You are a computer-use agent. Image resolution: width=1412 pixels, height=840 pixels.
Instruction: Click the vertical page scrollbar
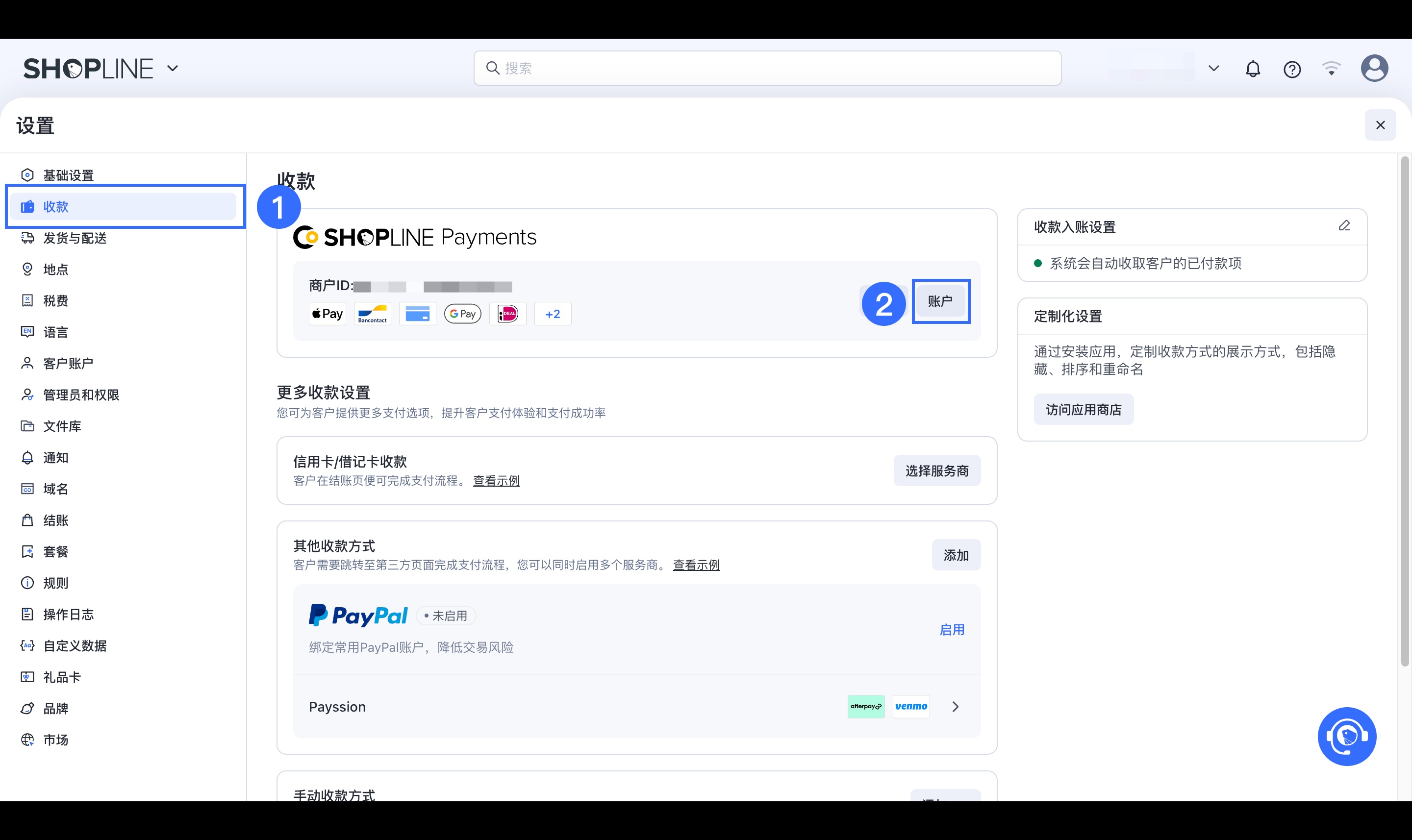[x=1405, y=412]
